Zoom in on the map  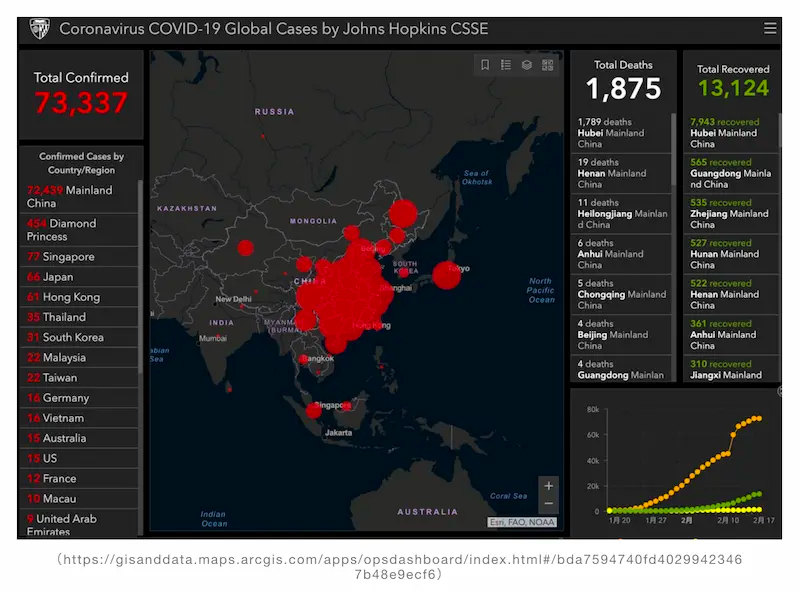[548, 486]
